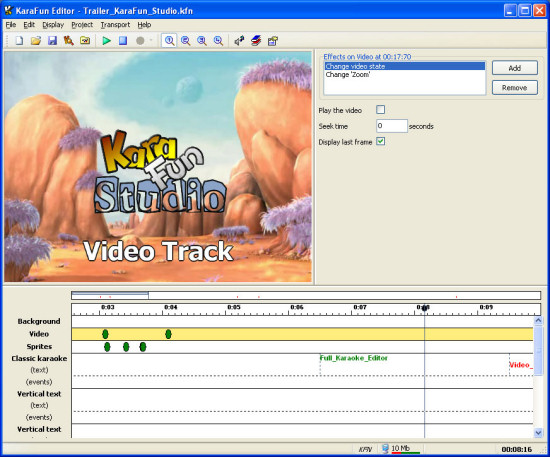Click the 0:07 mark on the time ruler
Image resolution: width=550 pixels, height=457 pixels.
point(360,307)
